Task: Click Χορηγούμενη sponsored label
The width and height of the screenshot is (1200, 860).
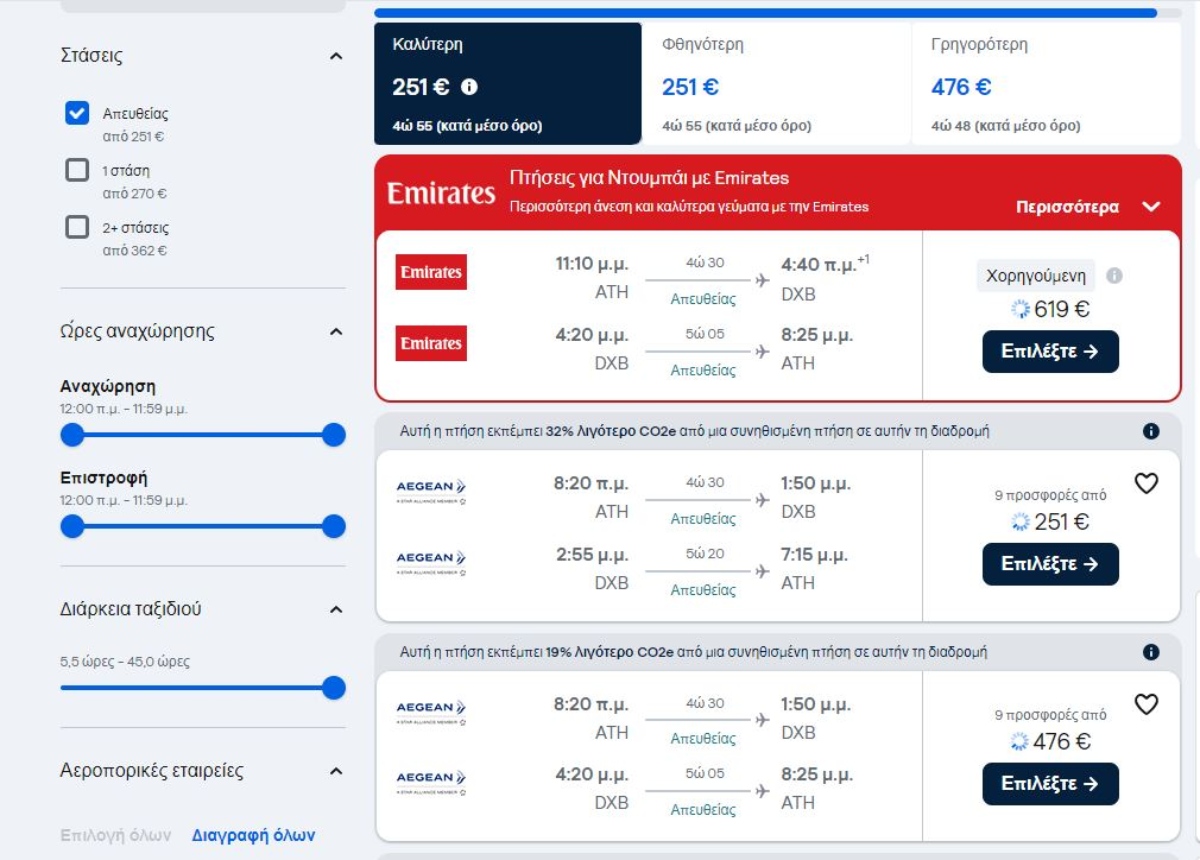Action: [1036, 276]
